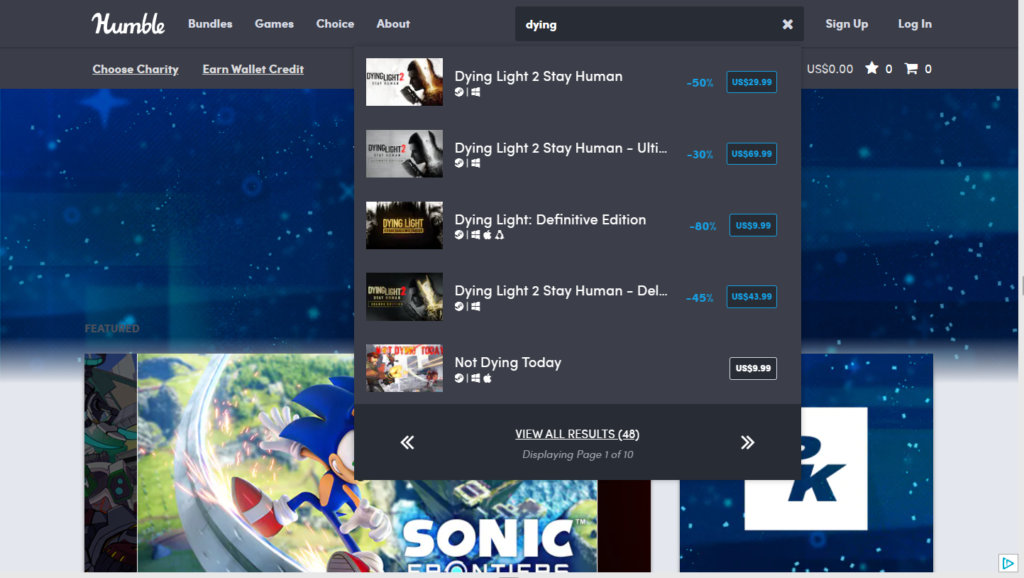Click Windows icon under Dying Light 2 Del... result
Screen dimensions: 1024x578
tap(475, 306)
